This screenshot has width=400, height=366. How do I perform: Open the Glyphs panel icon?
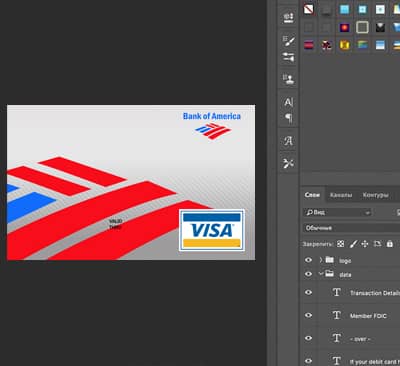pos(289,141)
